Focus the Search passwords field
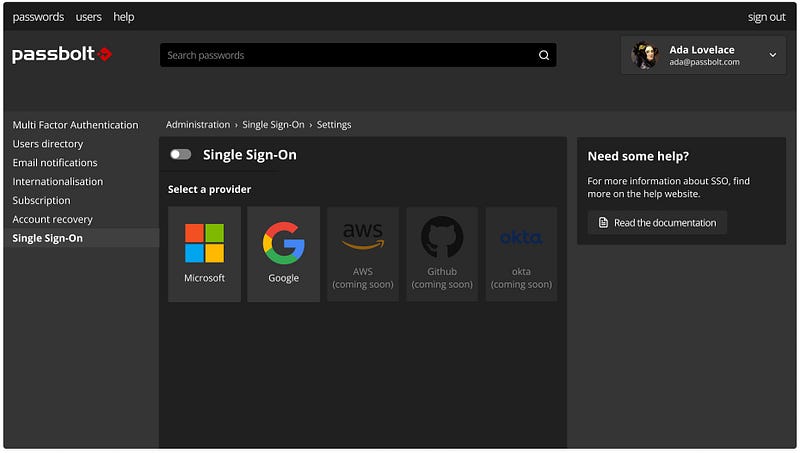Image resolution: width=800 pixels, height=453 pixels. [358, 55]
